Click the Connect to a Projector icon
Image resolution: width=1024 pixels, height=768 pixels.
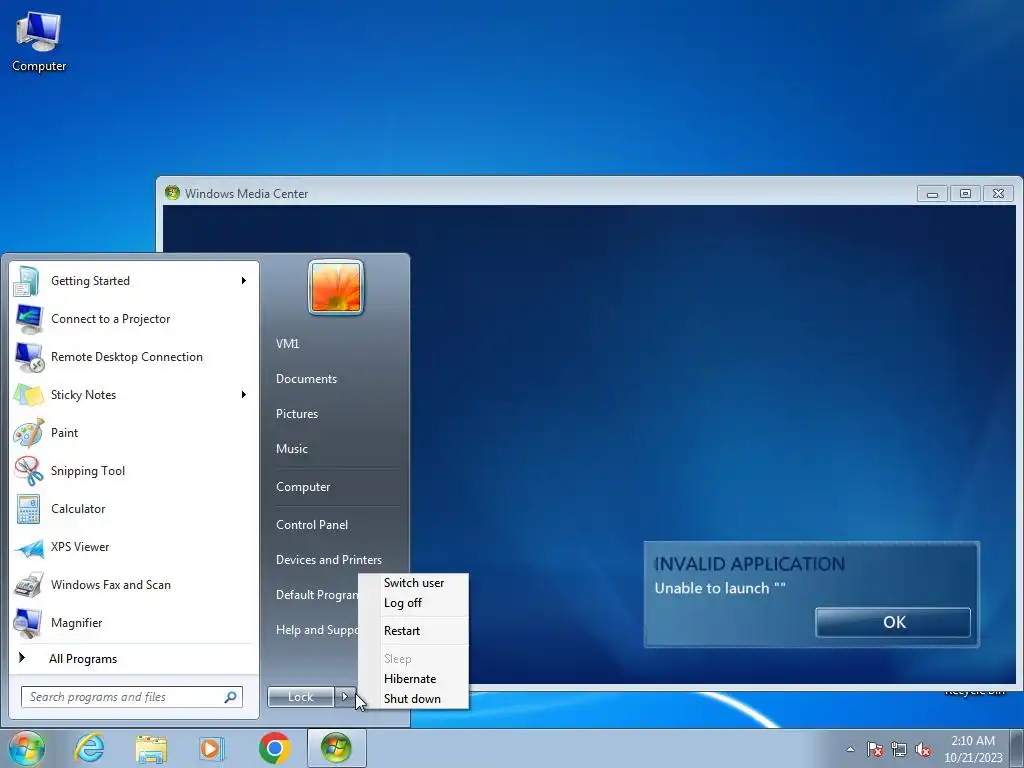coord(28,319)
